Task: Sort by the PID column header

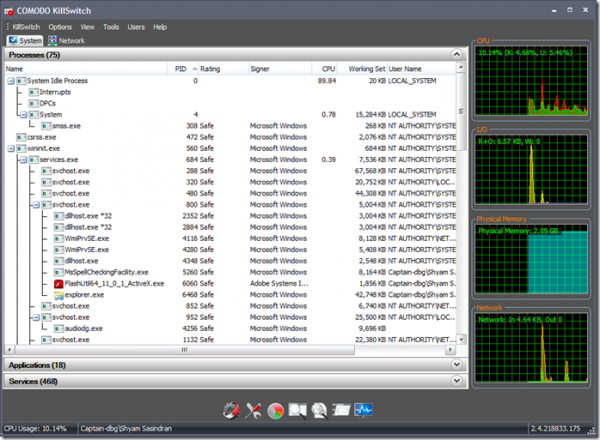Action: coord(183,69)
